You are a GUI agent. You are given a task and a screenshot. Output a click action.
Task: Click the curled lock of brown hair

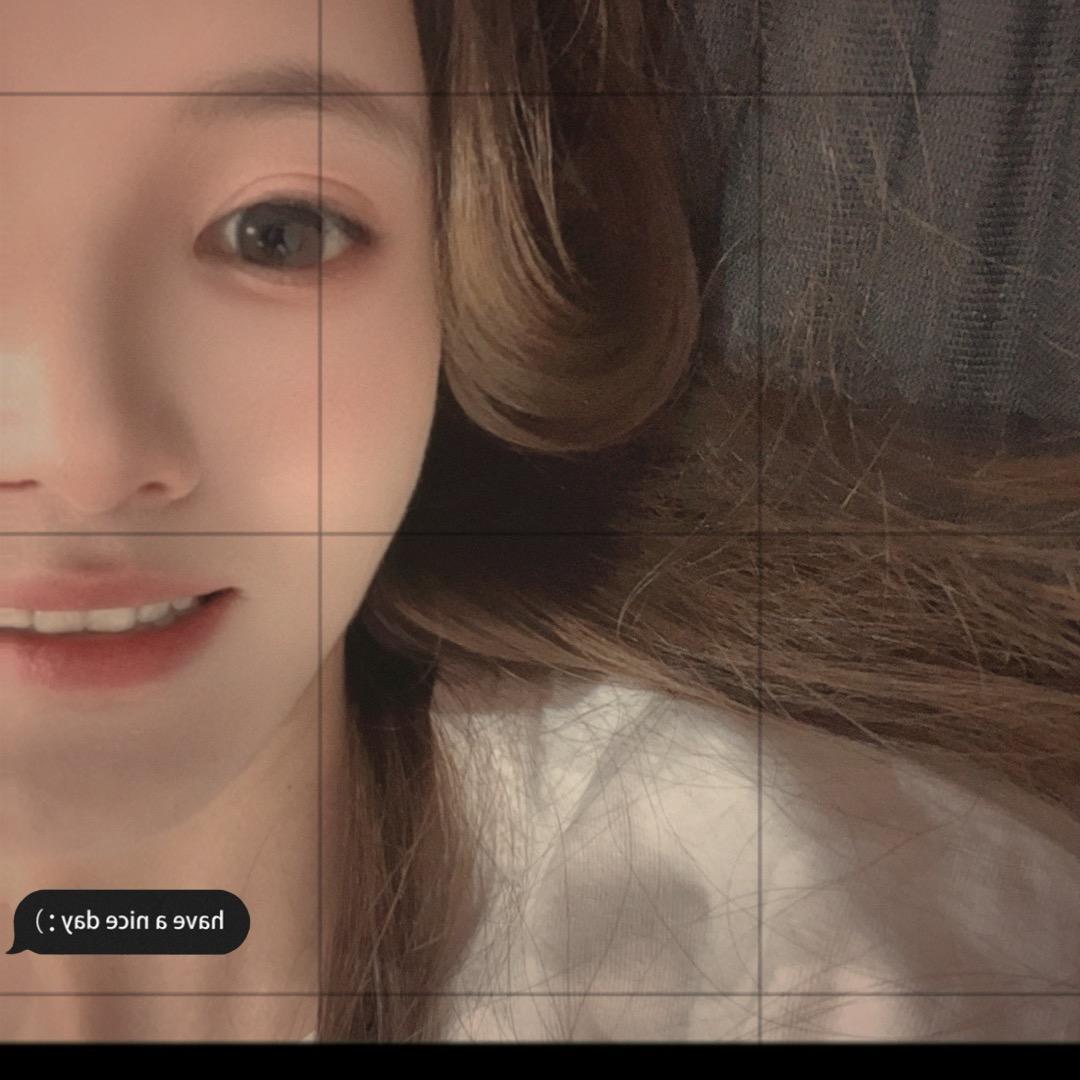[x=560, y=330]
